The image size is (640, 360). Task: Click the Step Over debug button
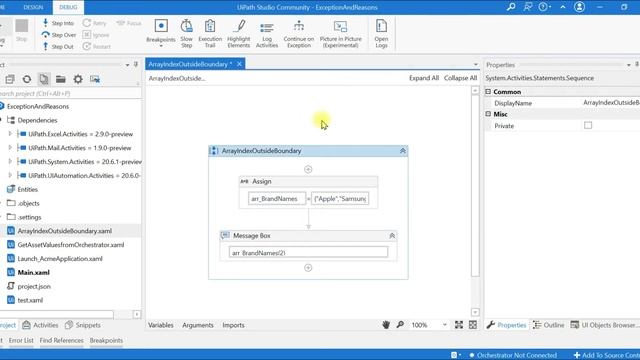(x=59, y=35)
